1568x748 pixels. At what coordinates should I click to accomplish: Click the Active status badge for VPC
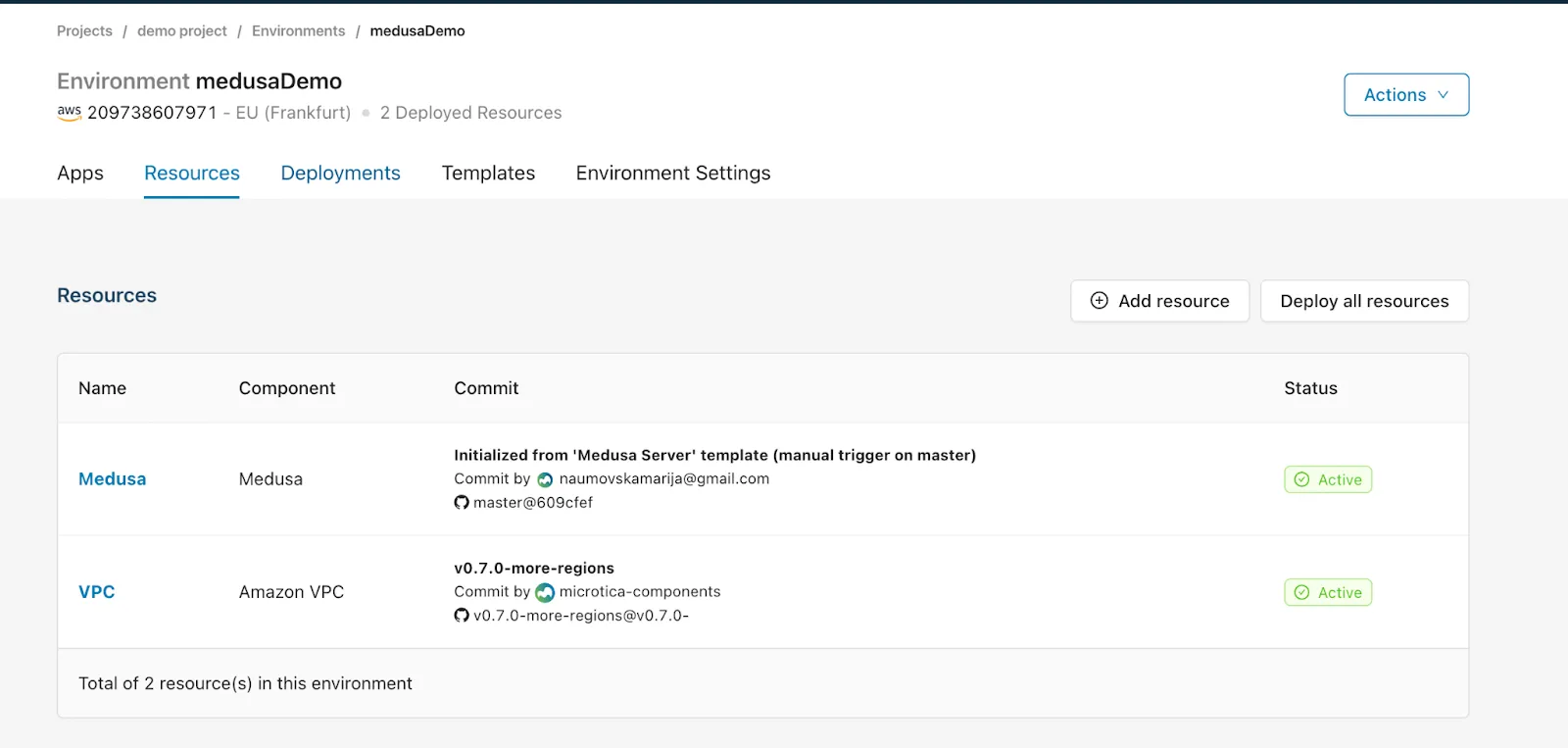[1328, 592]
